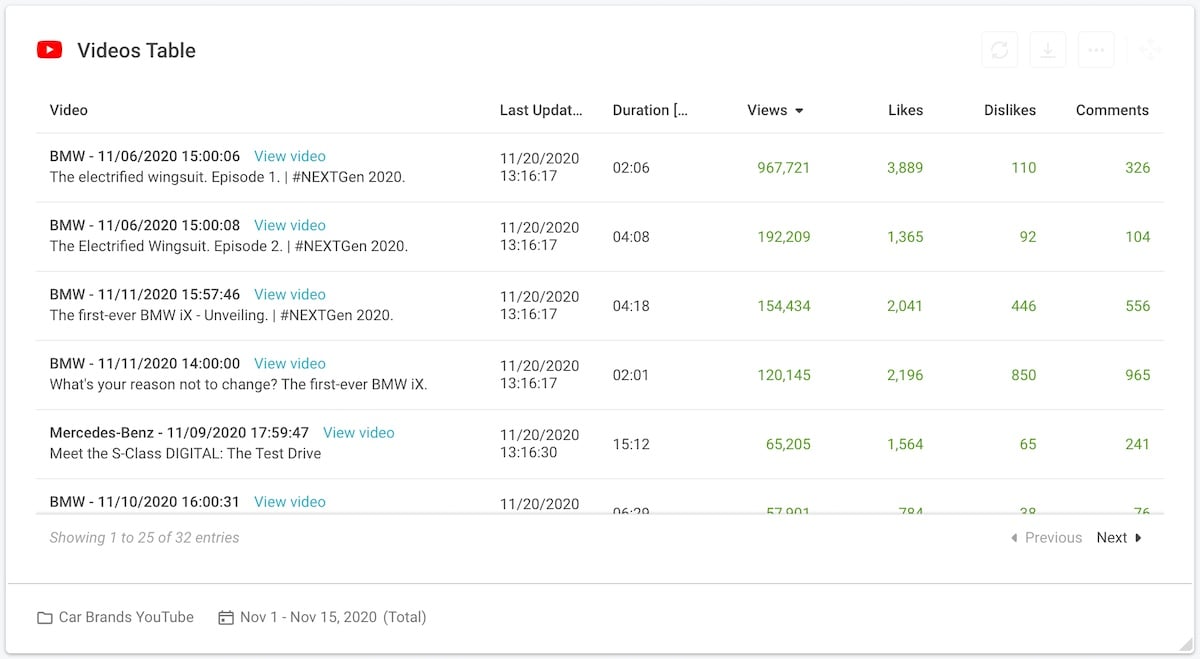
Task: Click the 104 comments value
Action: [x=1137, y=236]
